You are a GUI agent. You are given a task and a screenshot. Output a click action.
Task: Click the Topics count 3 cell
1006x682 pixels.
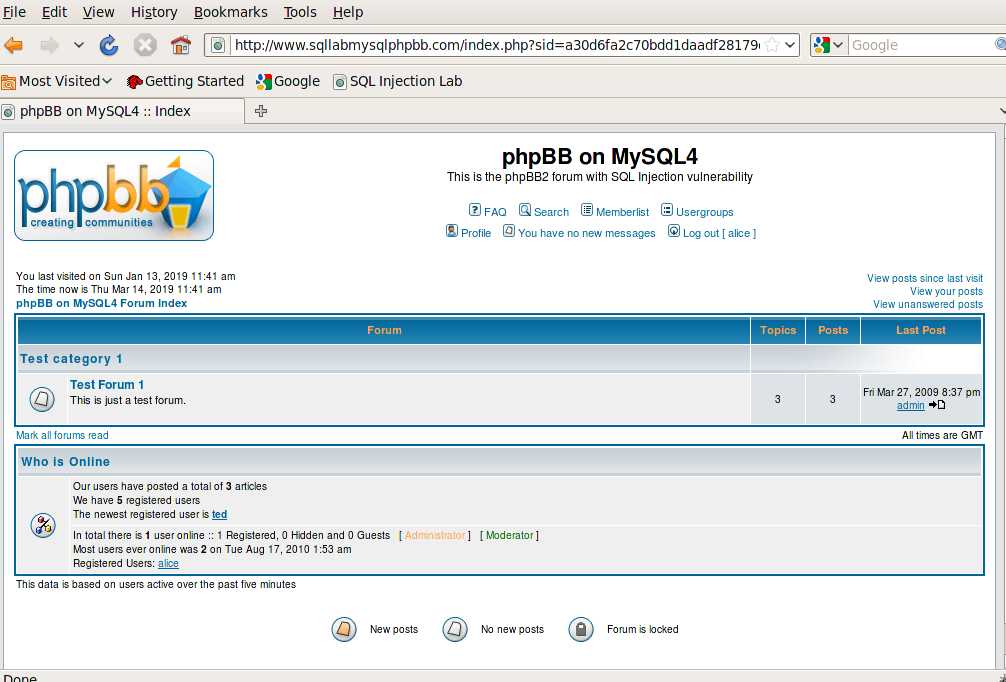point(778,399)
